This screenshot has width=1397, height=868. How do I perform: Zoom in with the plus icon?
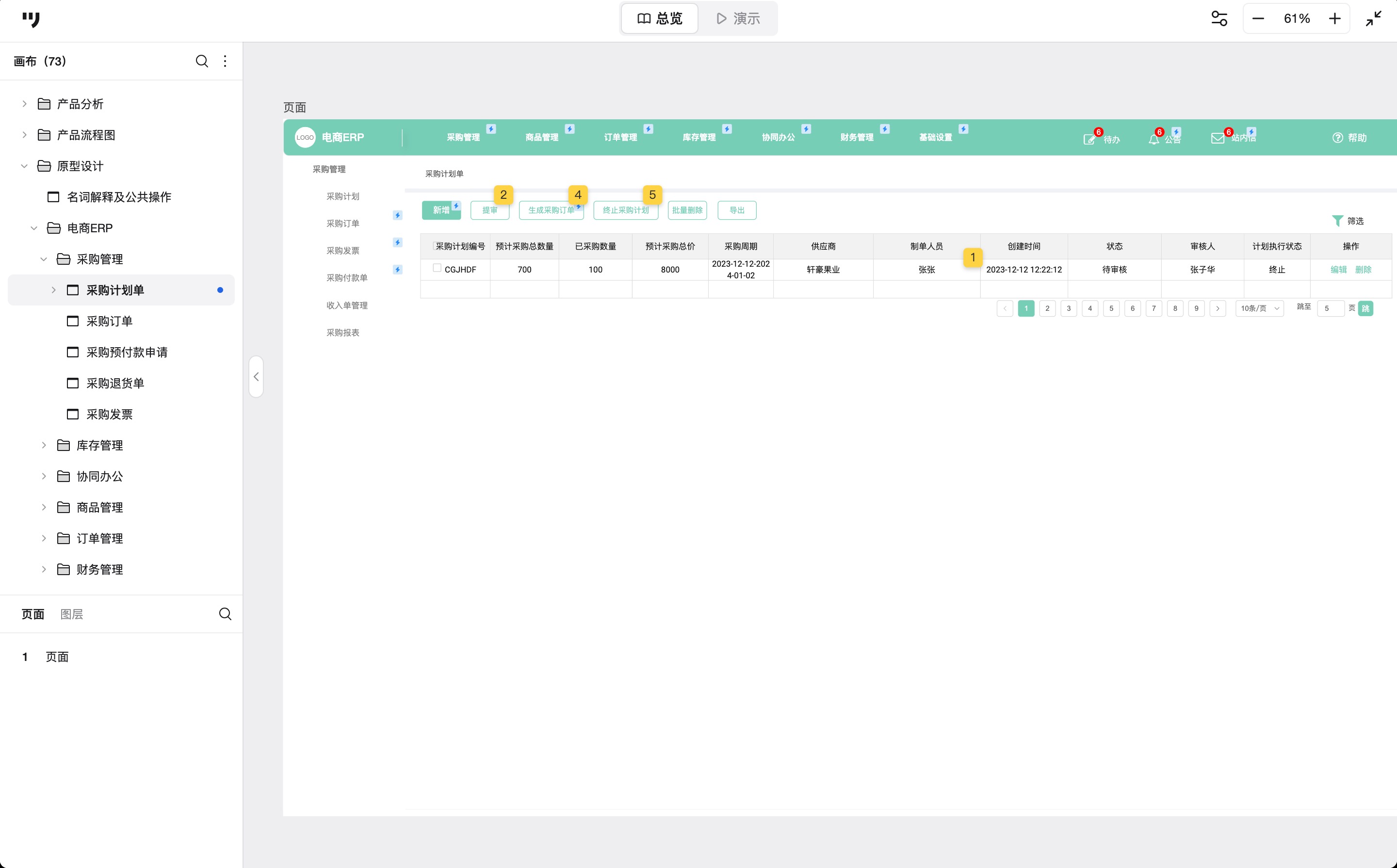[1335, 18]
